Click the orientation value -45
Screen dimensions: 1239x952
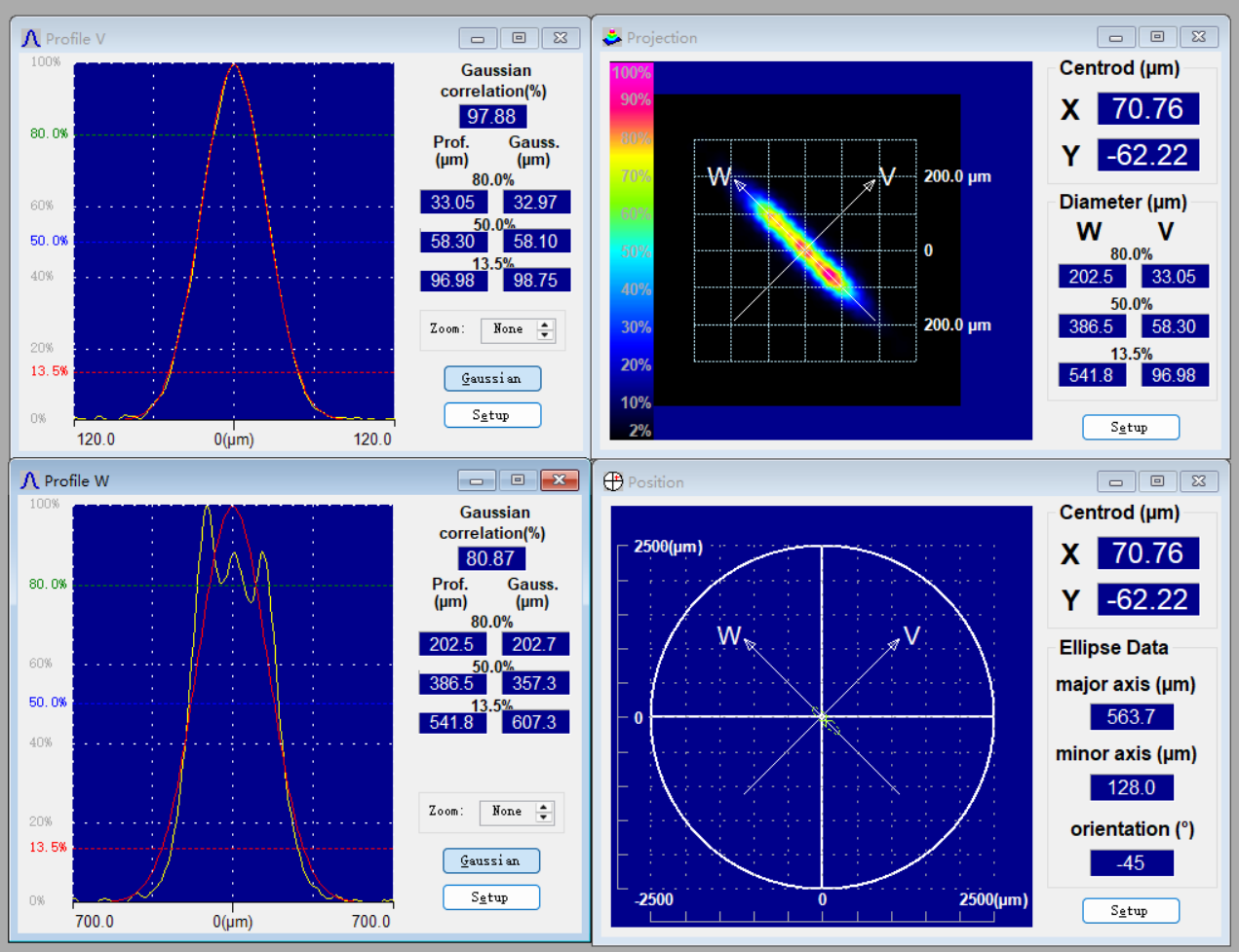[x=1132, y=863]
